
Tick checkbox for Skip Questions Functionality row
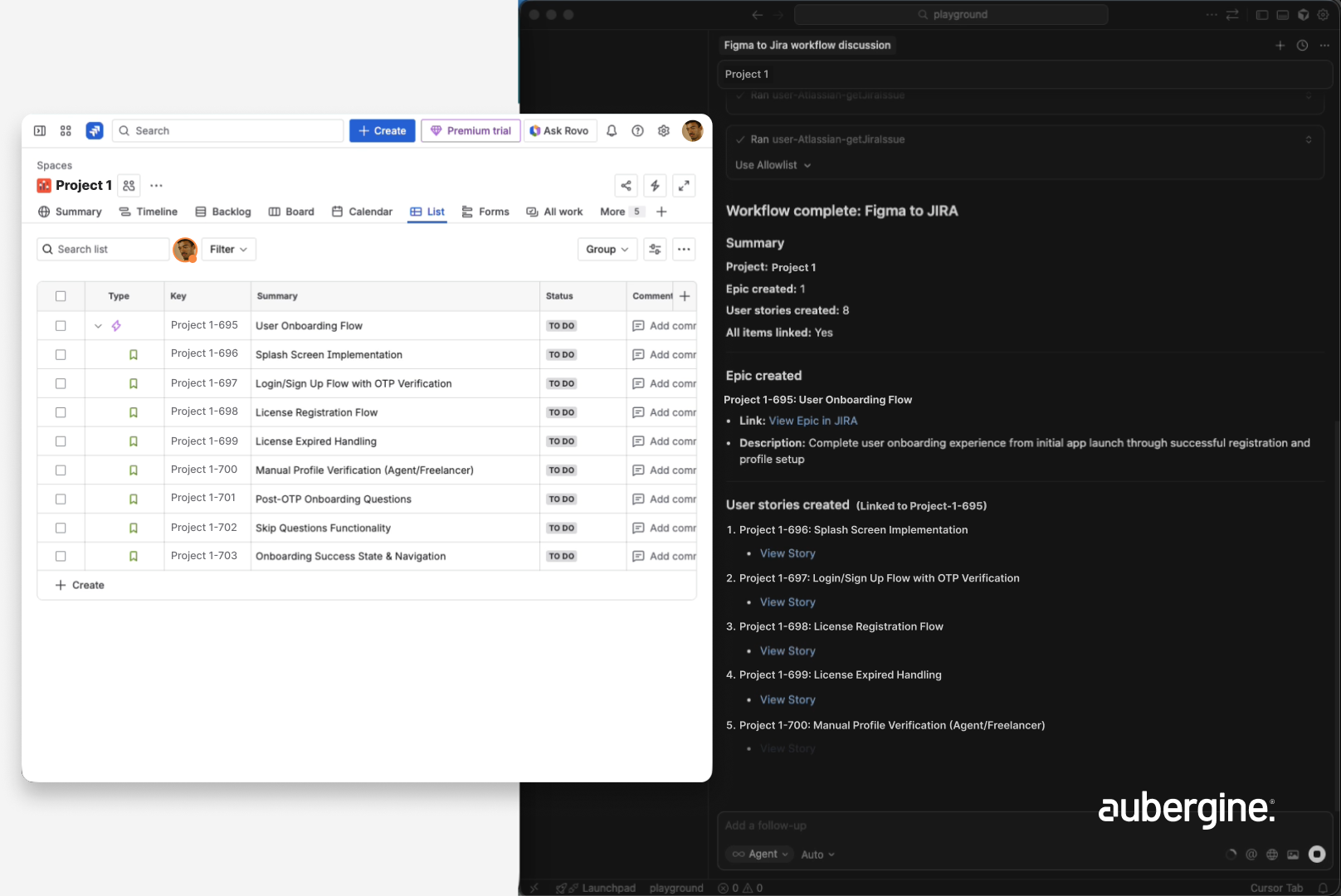click(x=61, y=528)
